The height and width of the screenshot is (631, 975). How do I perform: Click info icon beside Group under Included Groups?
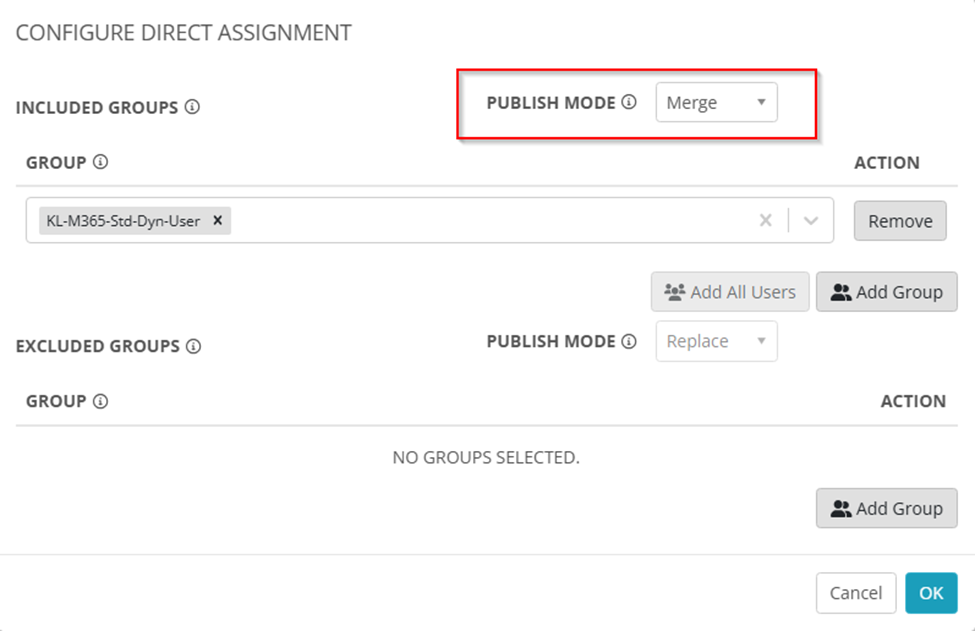tap(100, 162)
